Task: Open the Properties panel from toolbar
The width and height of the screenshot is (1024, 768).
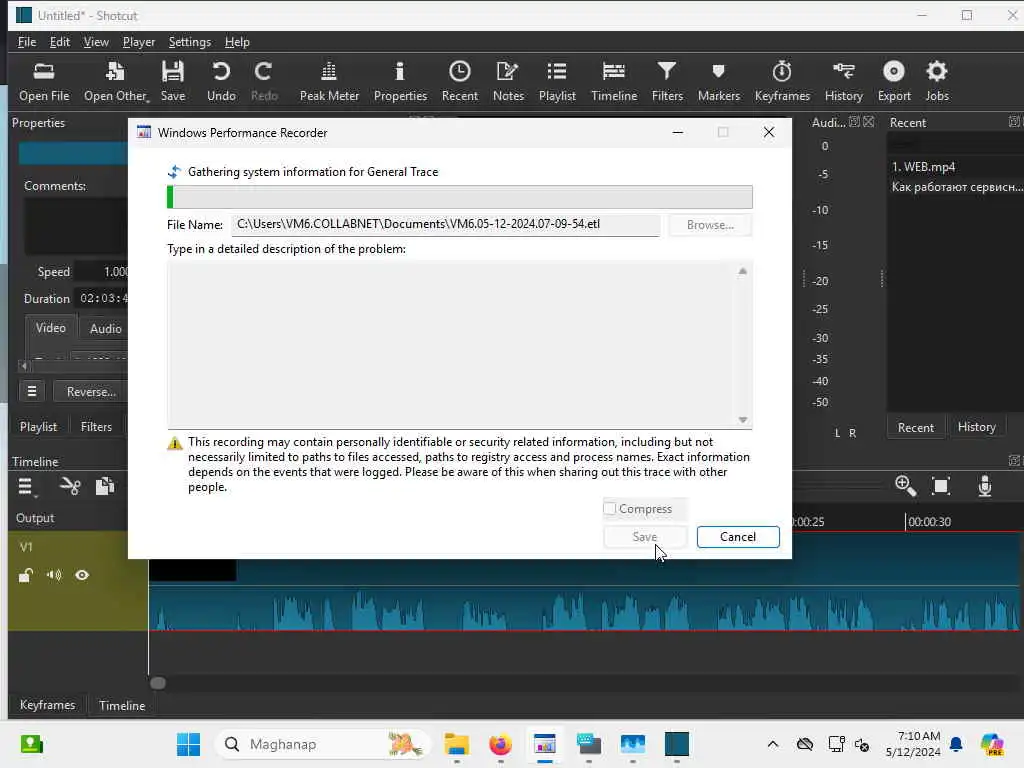Action: point(400,81)
